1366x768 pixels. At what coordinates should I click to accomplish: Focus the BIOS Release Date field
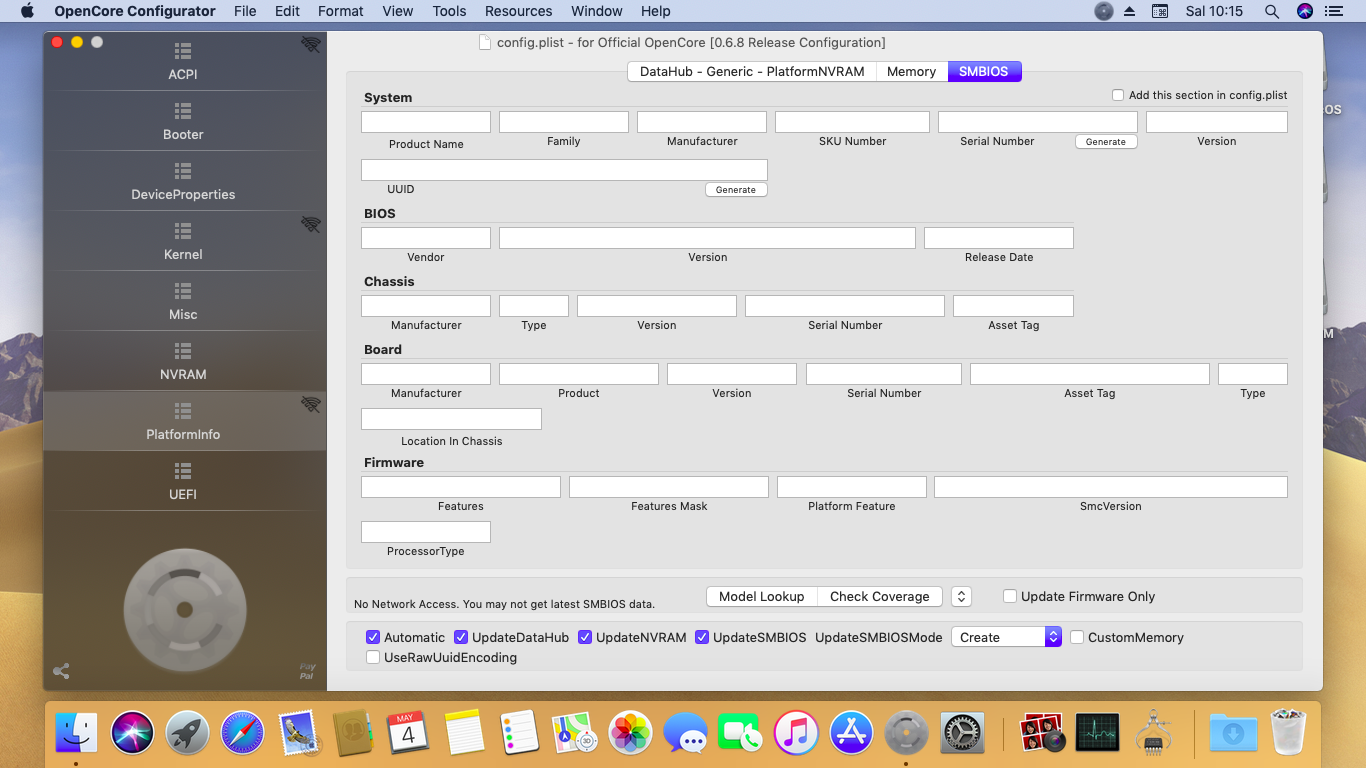[x=999, y=238]
